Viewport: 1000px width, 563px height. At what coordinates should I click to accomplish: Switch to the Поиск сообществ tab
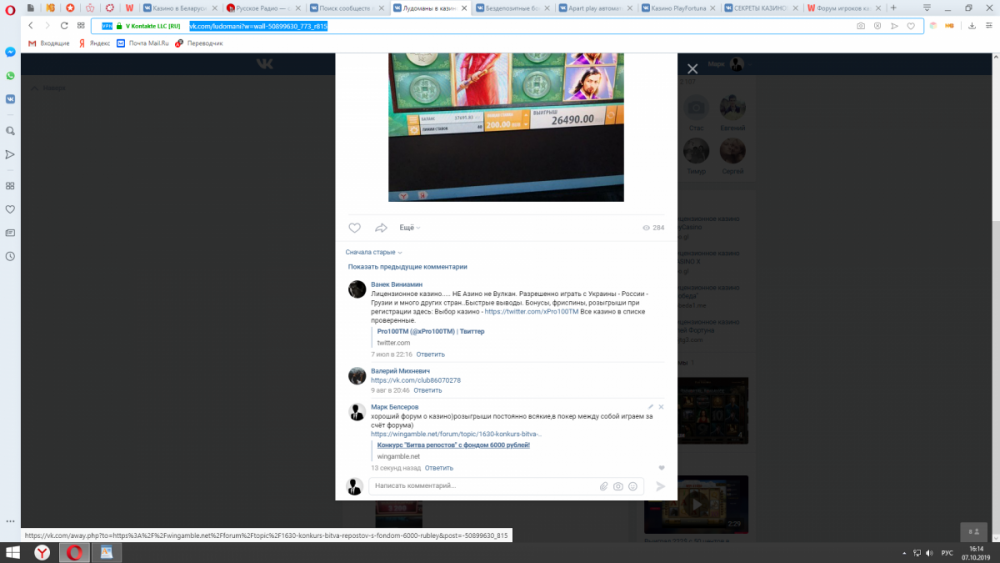[344, 8]
